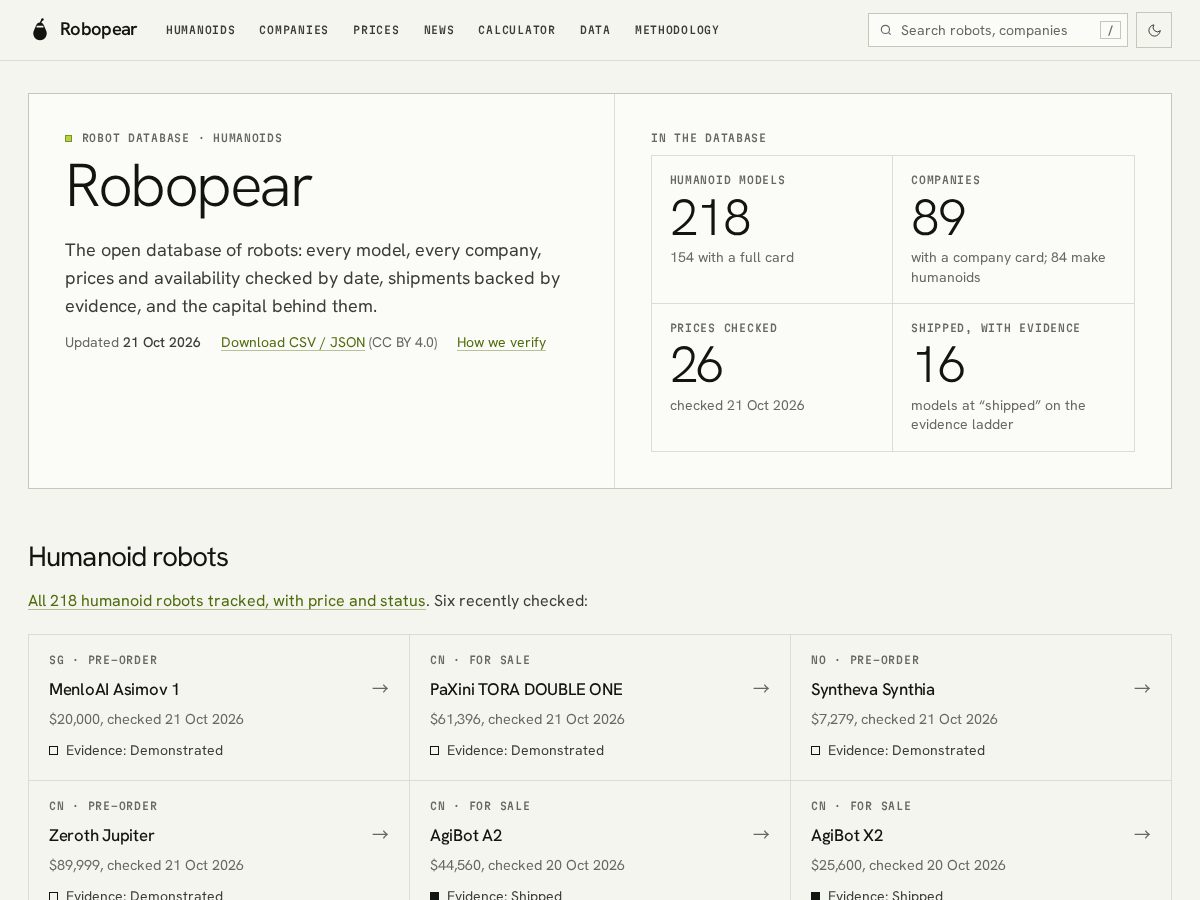Click the arrow on Zeroth Jupiter card

click(x=380, y=834)
